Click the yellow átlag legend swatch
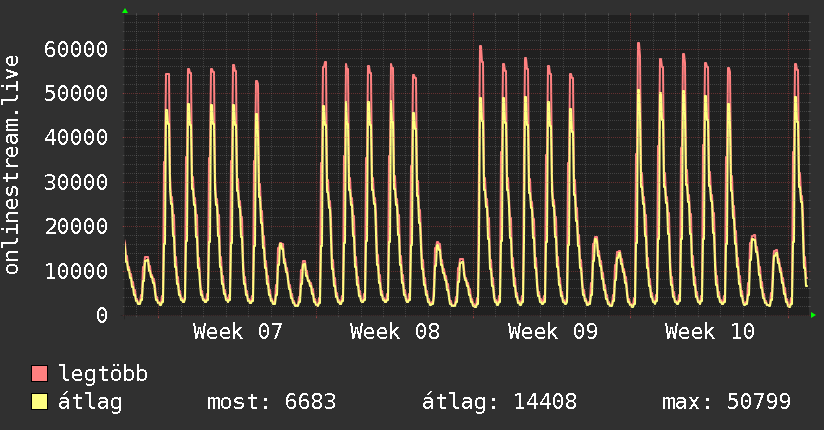 pyautogui.click(x=39, y=402)
